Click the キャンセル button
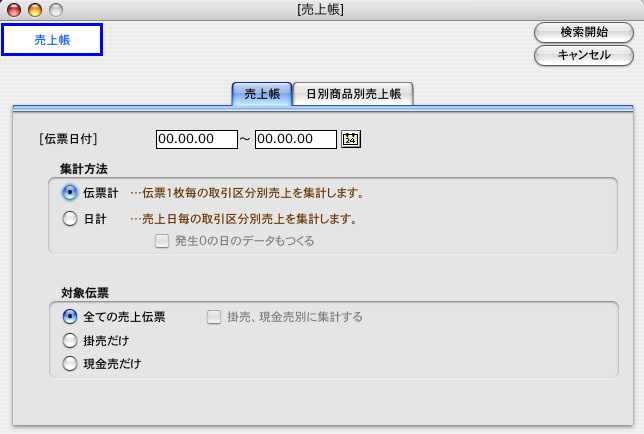This screenshot has width=644, height=434. 584,55
